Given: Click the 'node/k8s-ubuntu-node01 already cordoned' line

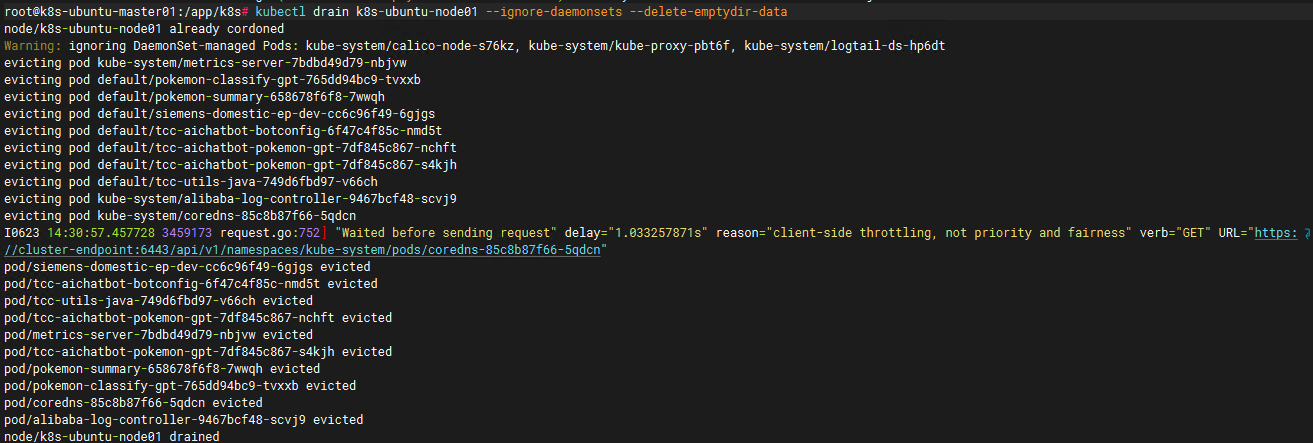Looking at the screenshot, I should pos(130,28).
